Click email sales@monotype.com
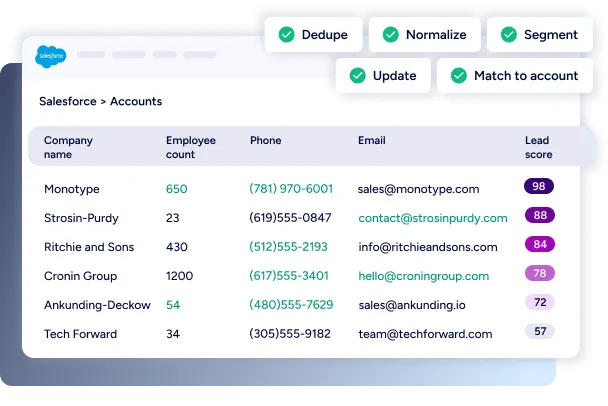This screenshot has width=608, height=406. point(418,189)
